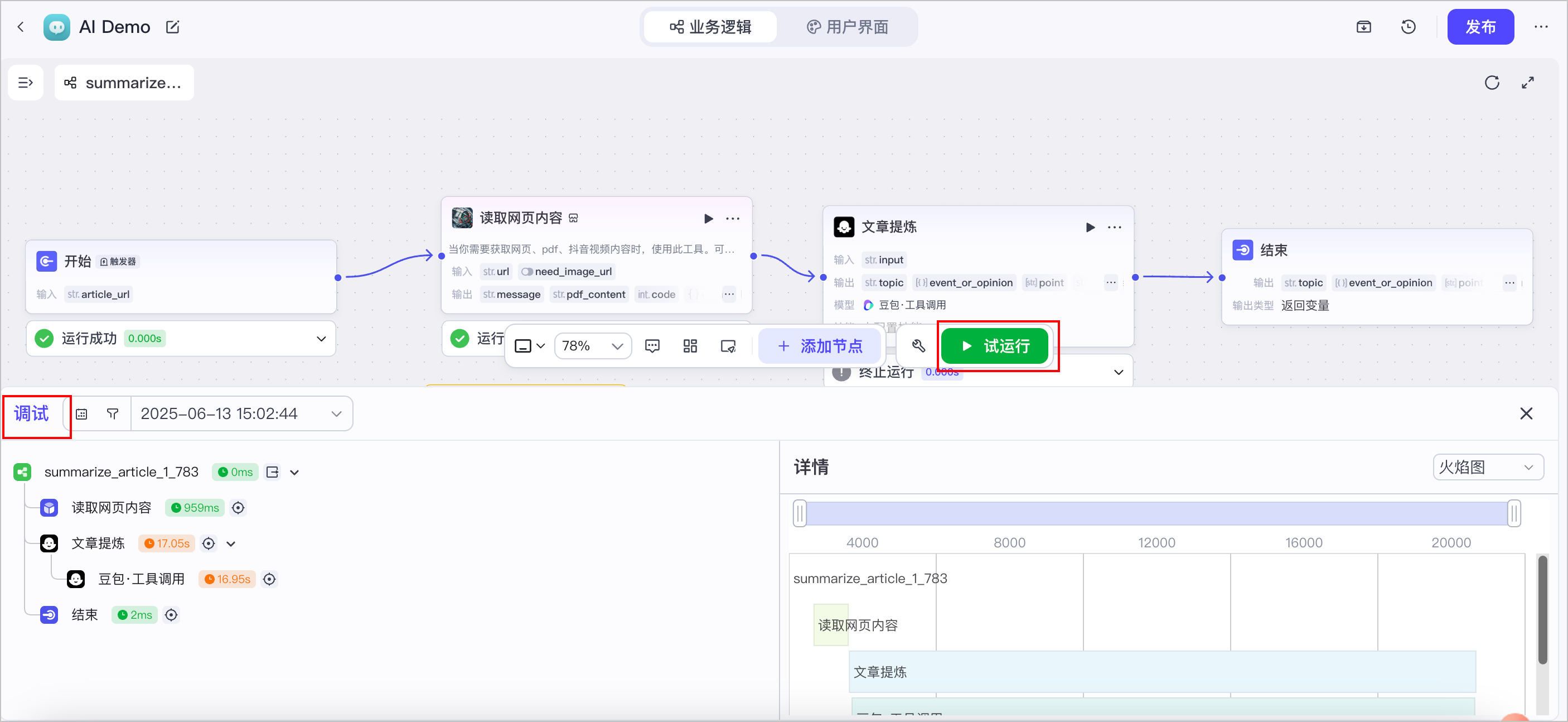Open the 火焰图 view dropdown

tap(1487, 466)
